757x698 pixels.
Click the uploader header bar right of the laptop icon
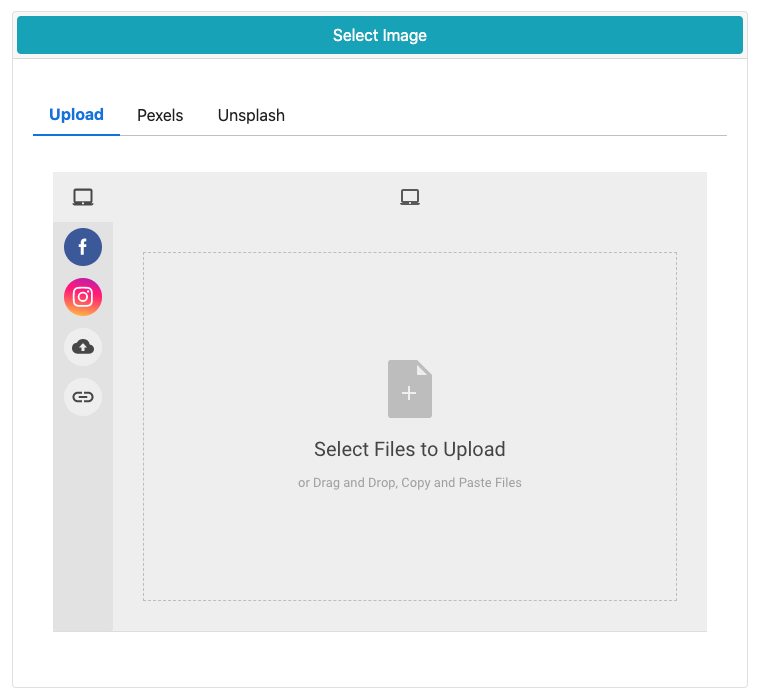click(x=560, y=197)
